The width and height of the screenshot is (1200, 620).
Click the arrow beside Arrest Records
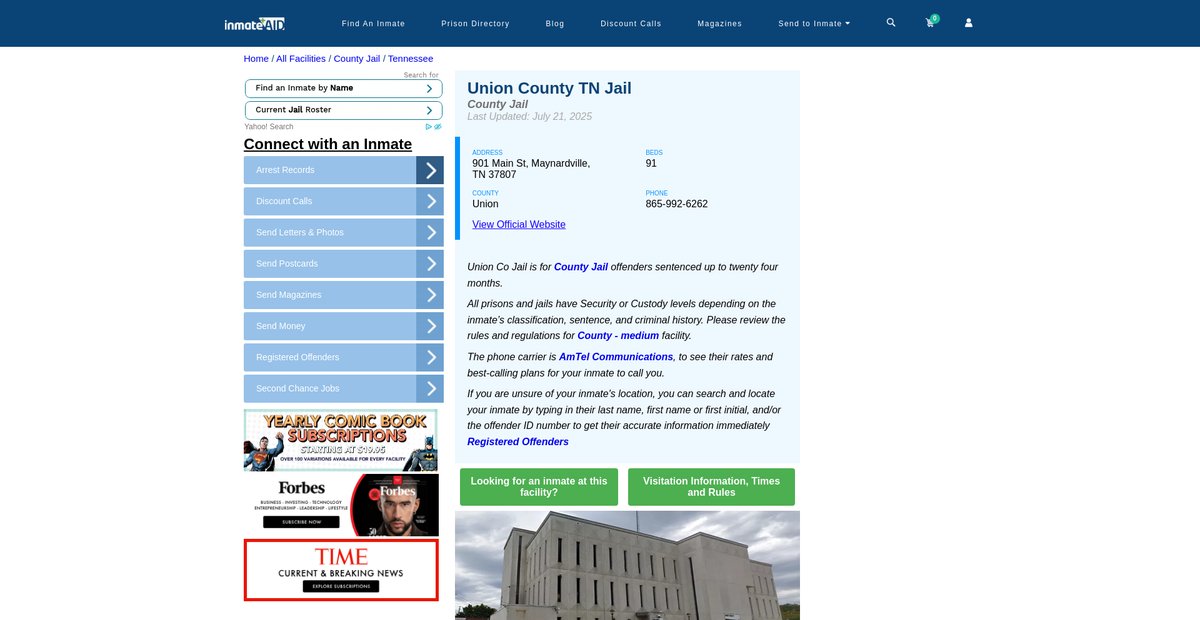click(430, 170)
